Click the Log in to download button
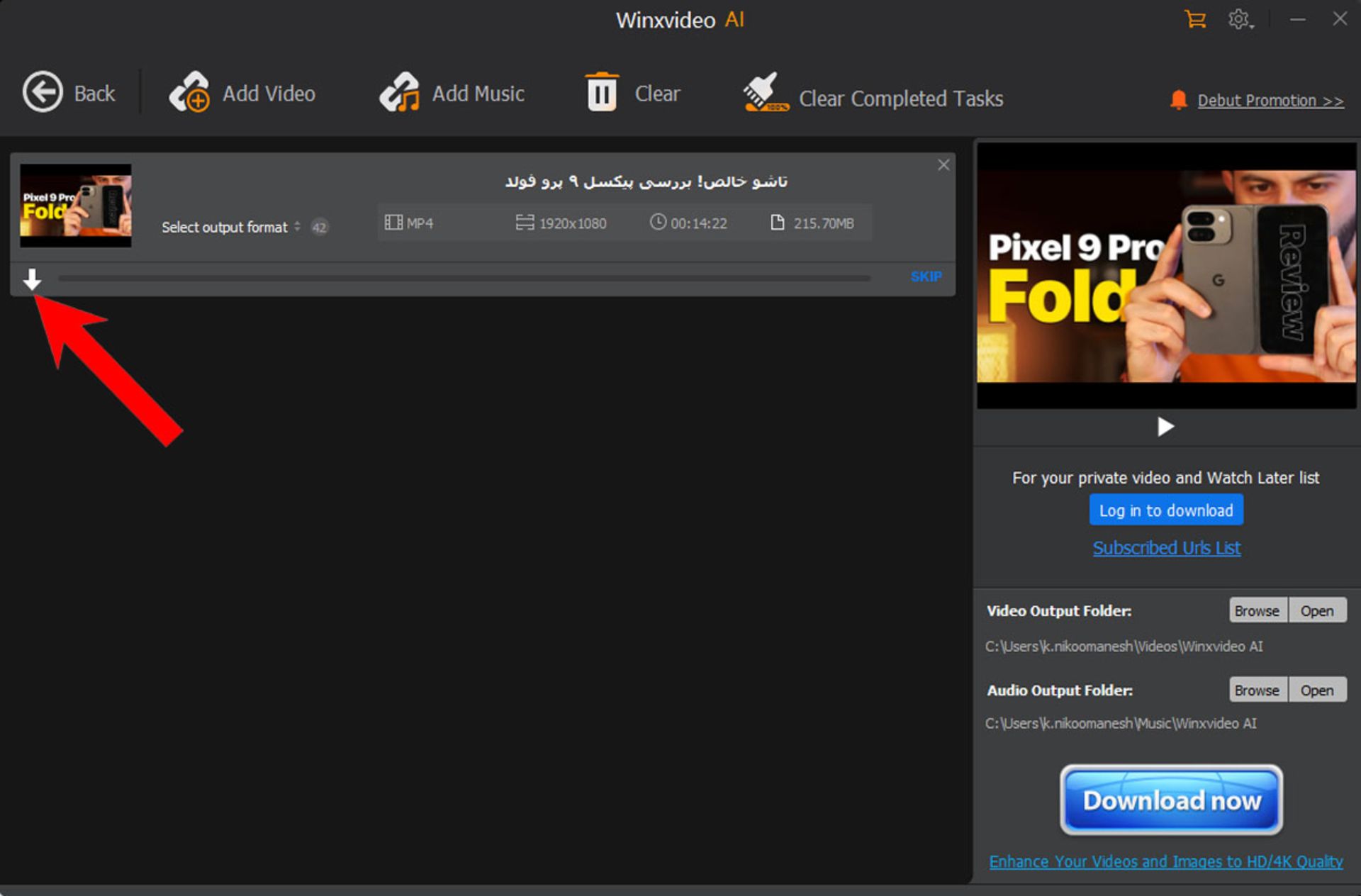This screenshot has width=1361, height=896. 1166,510
